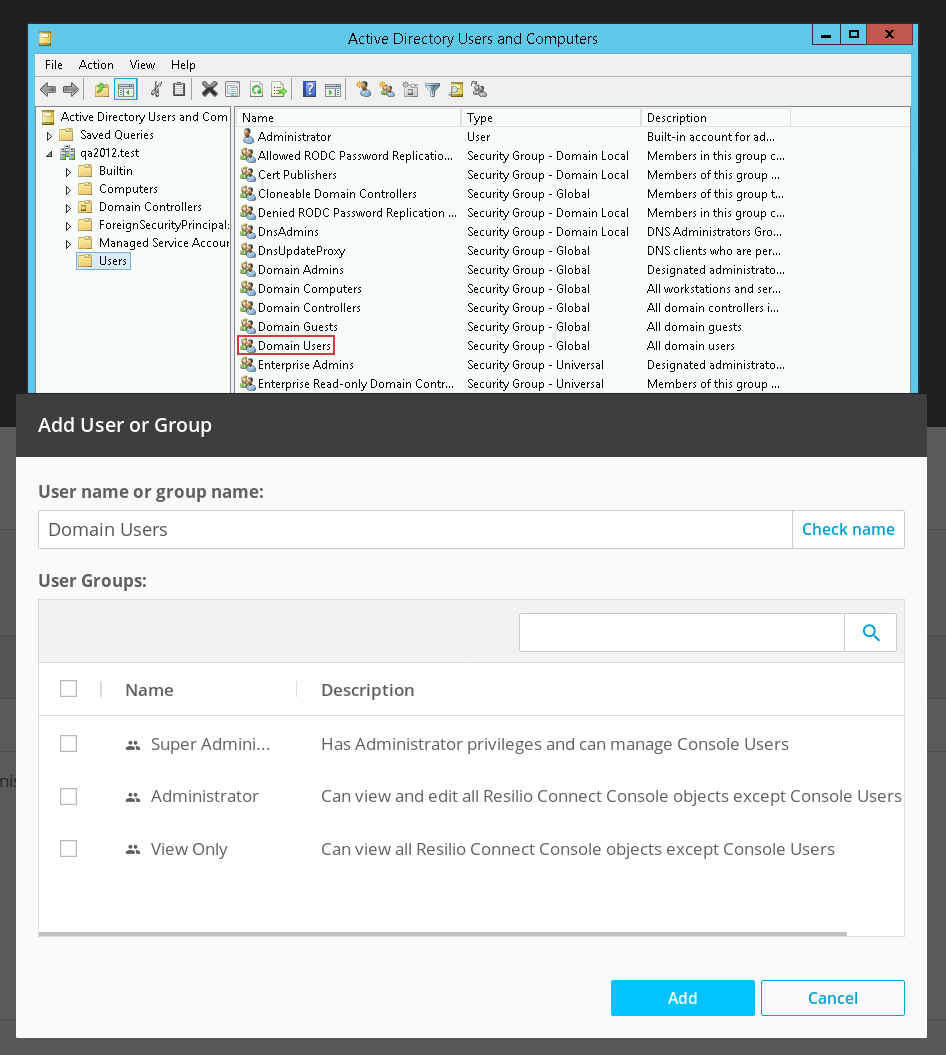Collapse the qa2012.test domain node
The height and width of the screenshot is (1055, 946).
49,154
